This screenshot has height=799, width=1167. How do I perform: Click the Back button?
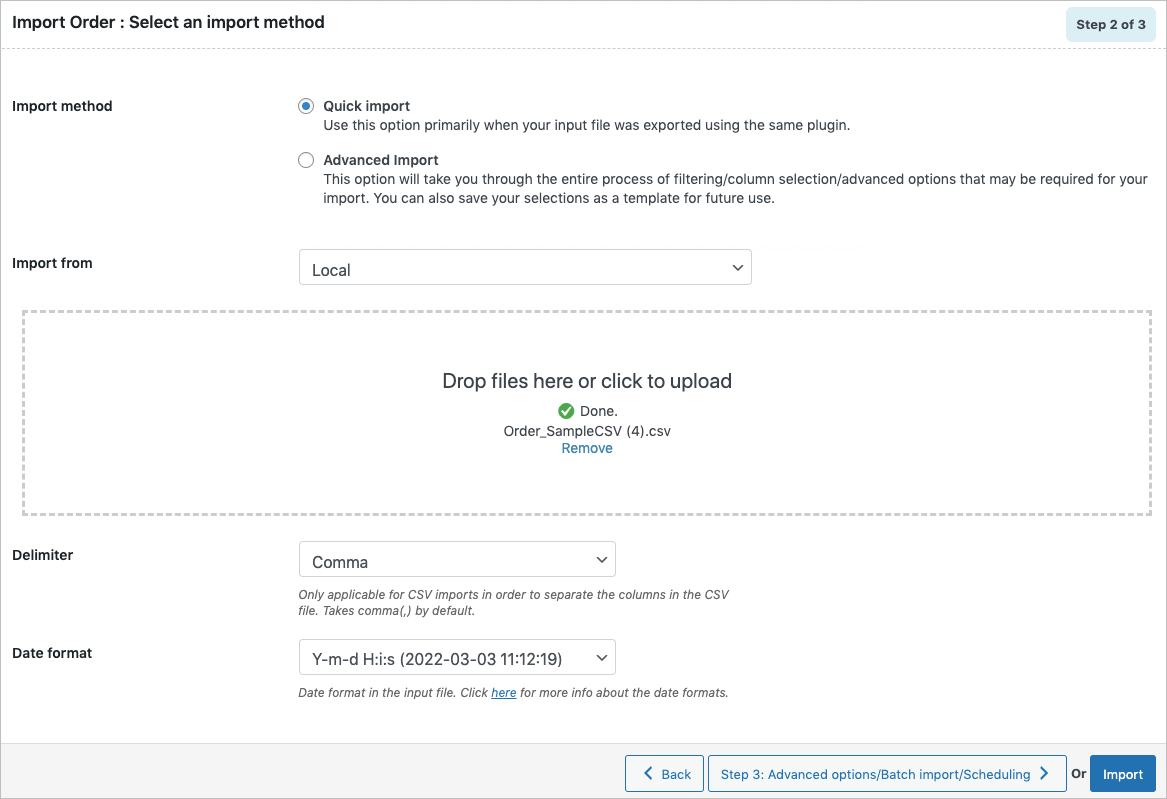[x=664, y=774]
